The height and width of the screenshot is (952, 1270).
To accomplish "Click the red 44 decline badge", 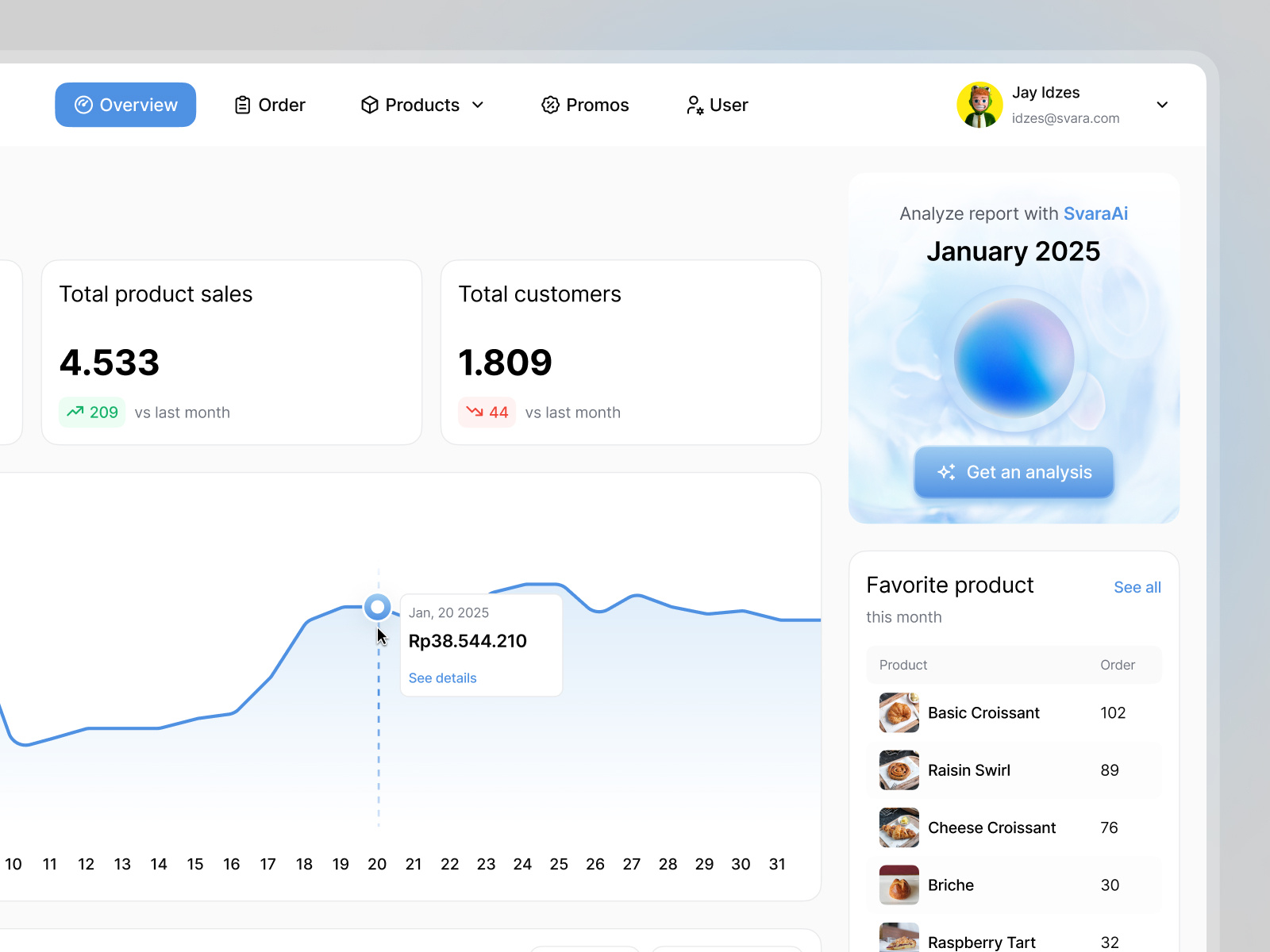I will [487, 412].
